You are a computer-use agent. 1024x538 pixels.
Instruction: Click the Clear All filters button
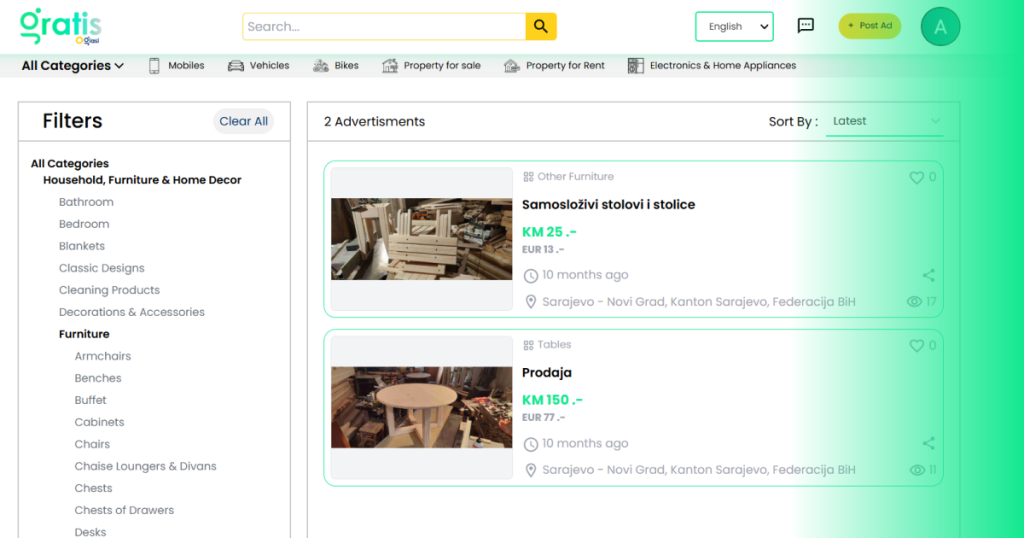243,121
